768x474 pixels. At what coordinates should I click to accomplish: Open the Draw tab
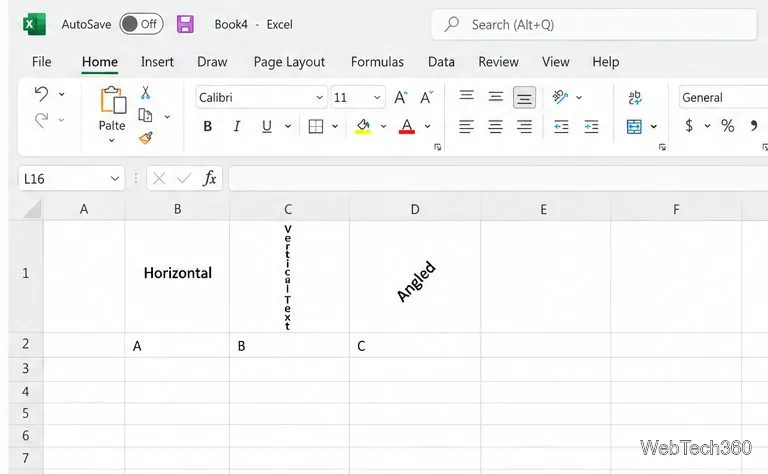[x=212, y=62]
